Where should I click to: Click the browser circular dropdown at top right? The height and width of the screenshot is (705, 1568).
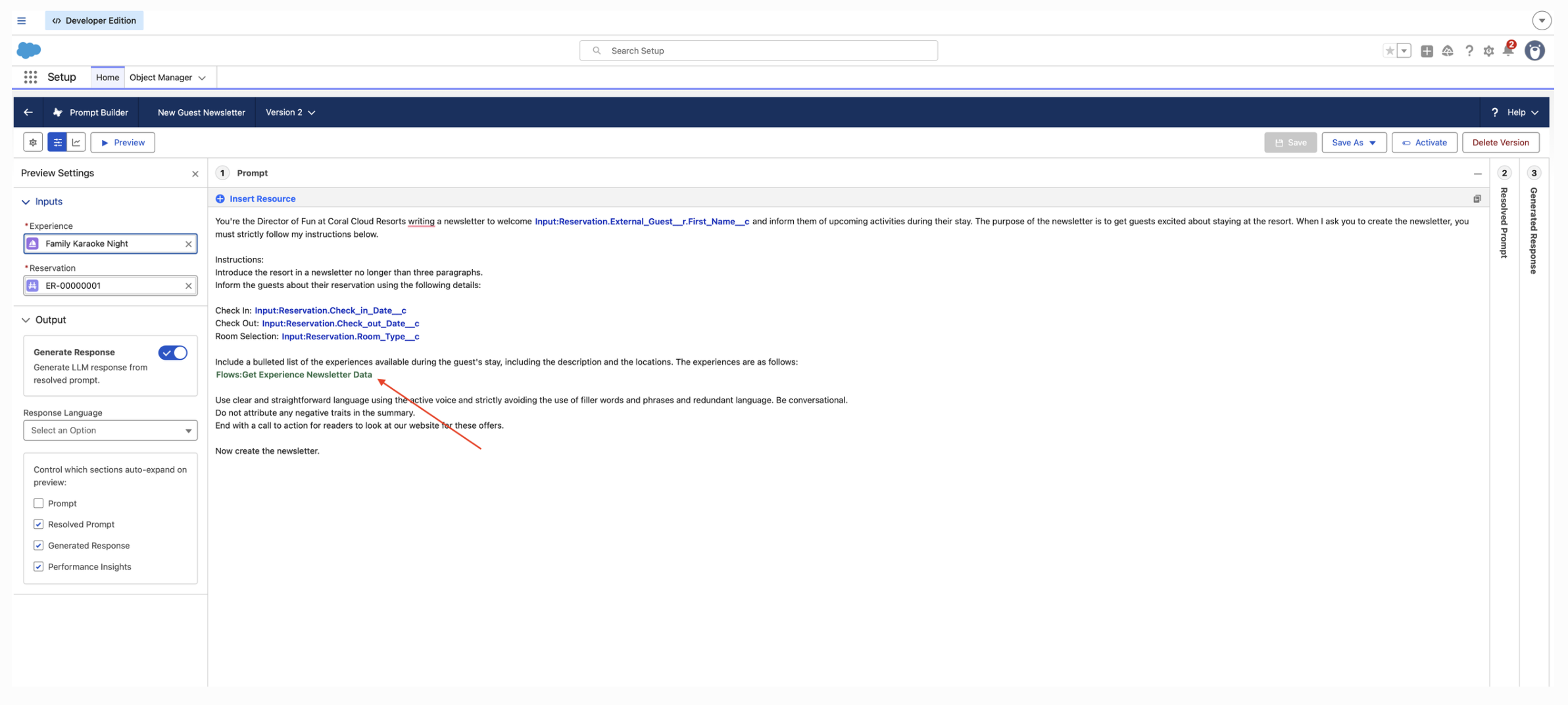(1541, 20)
